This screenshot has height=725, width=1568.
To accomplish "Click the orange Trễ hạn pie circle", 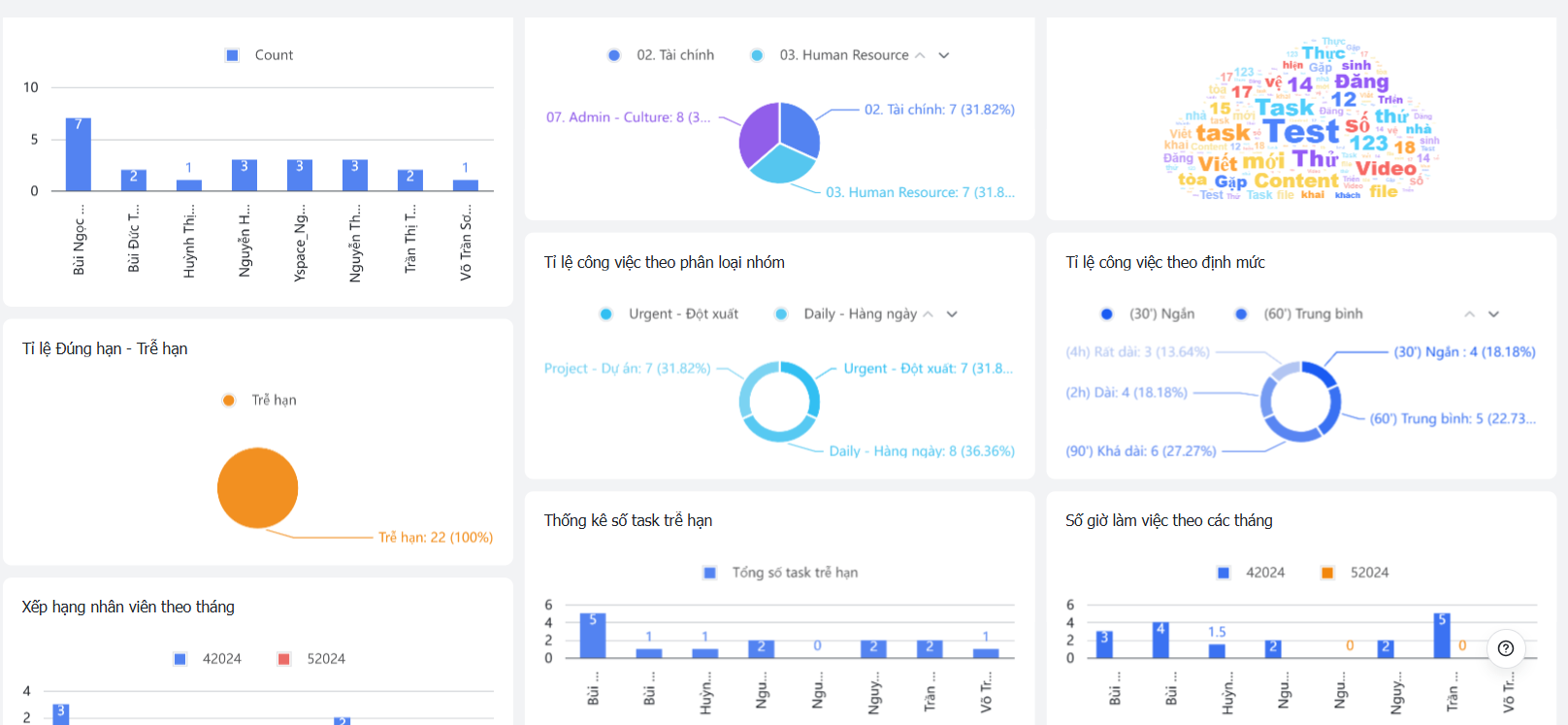I will 257,487.
